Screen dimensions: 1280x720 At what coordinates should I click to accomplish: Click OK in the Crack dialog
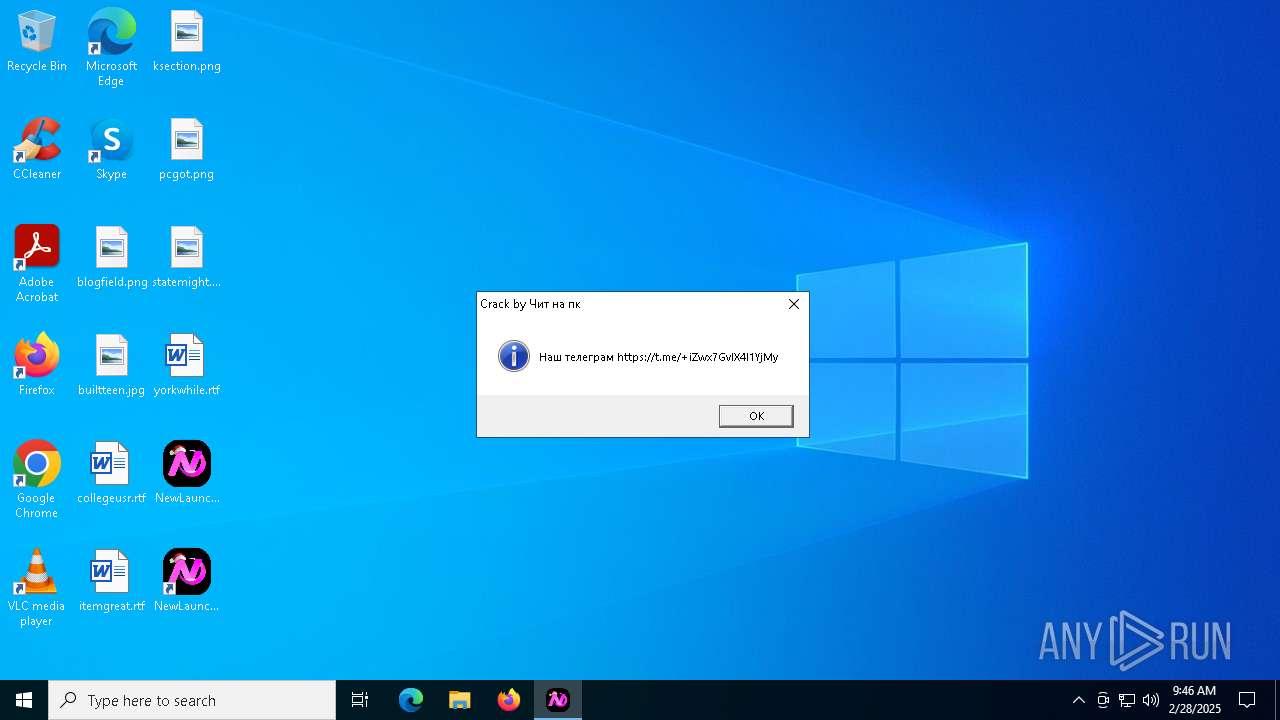pos(756,416)
